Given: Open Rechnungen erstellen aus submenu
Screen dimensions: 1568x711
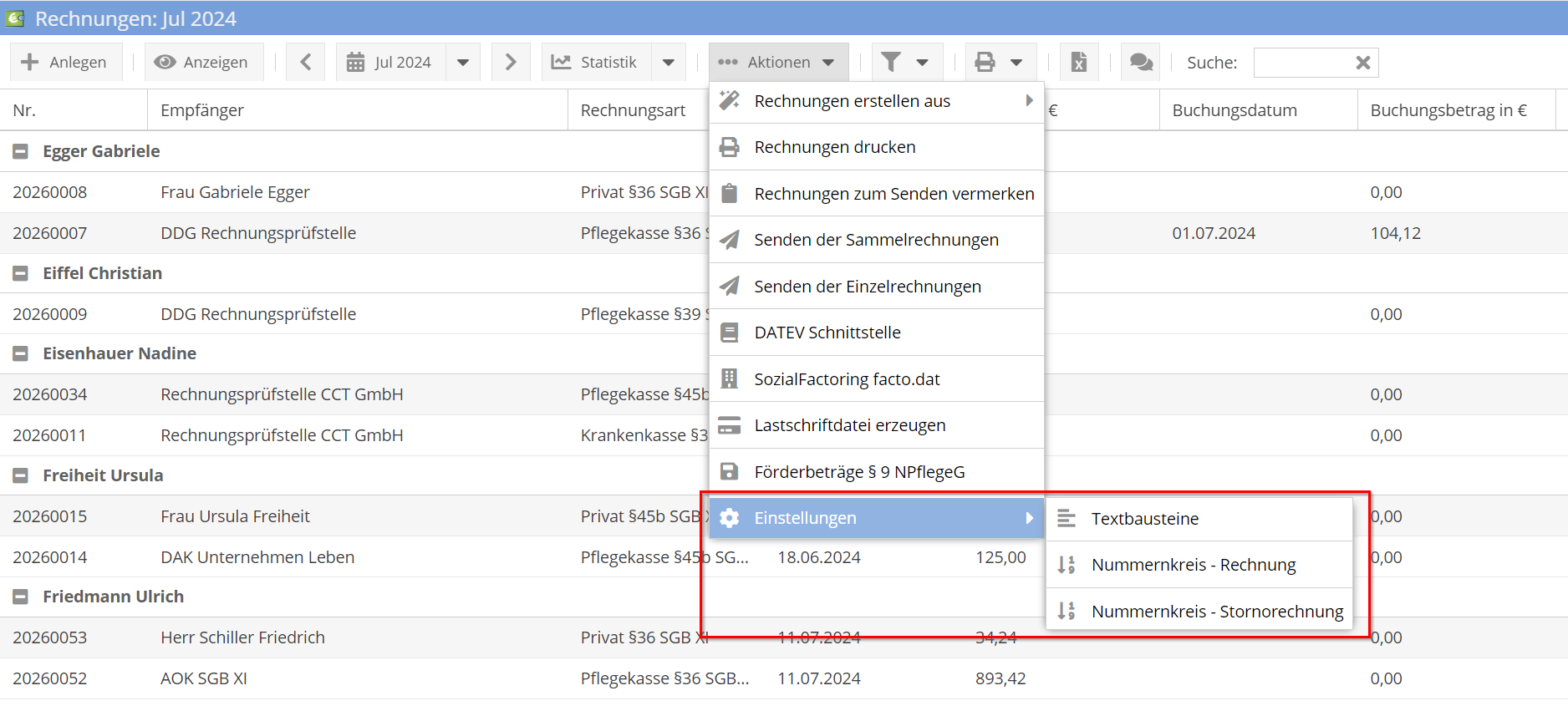Looking at the screenshot, I should [x=876, y=101].
